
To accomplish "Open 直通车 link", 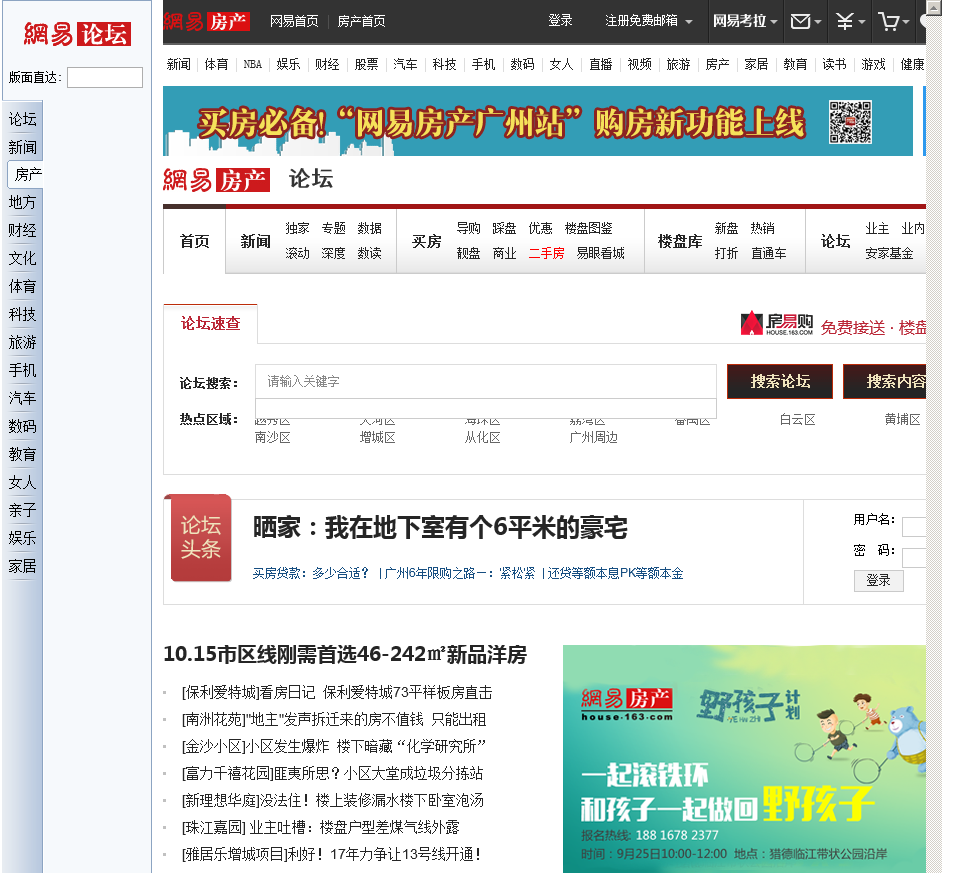I will point(768,253).
